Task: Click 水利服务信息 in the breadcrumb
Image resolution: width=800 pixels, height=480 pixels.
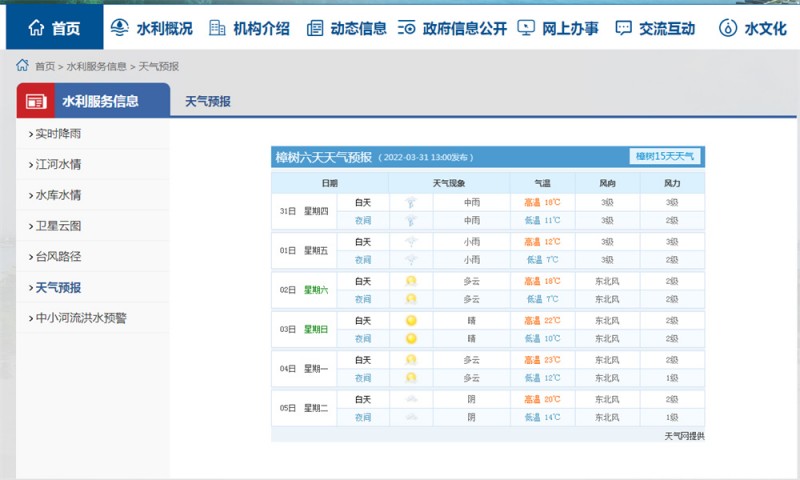Action: [x=96, y=66]
